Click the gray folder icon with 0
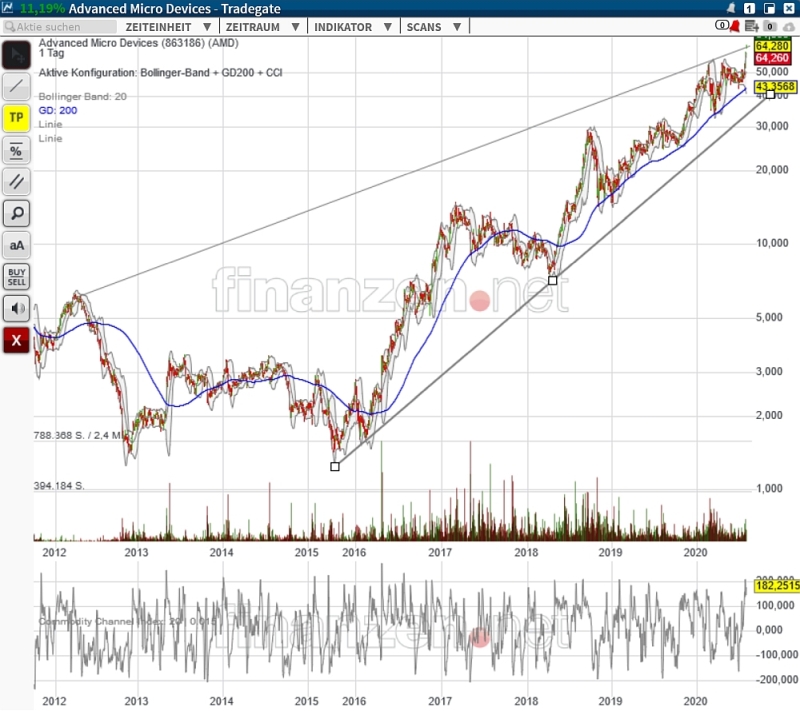 [x=770, y=26]
